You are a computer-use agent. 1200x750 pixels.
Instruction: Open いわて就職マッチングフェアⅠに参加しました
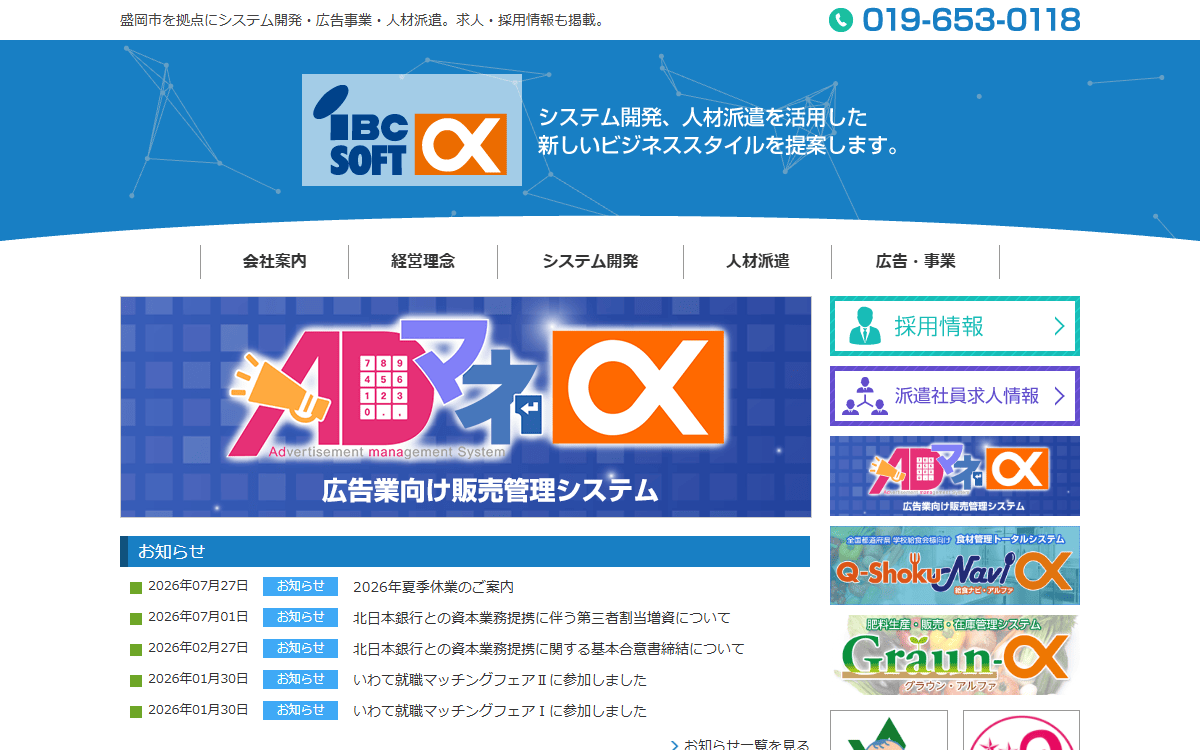500,711
